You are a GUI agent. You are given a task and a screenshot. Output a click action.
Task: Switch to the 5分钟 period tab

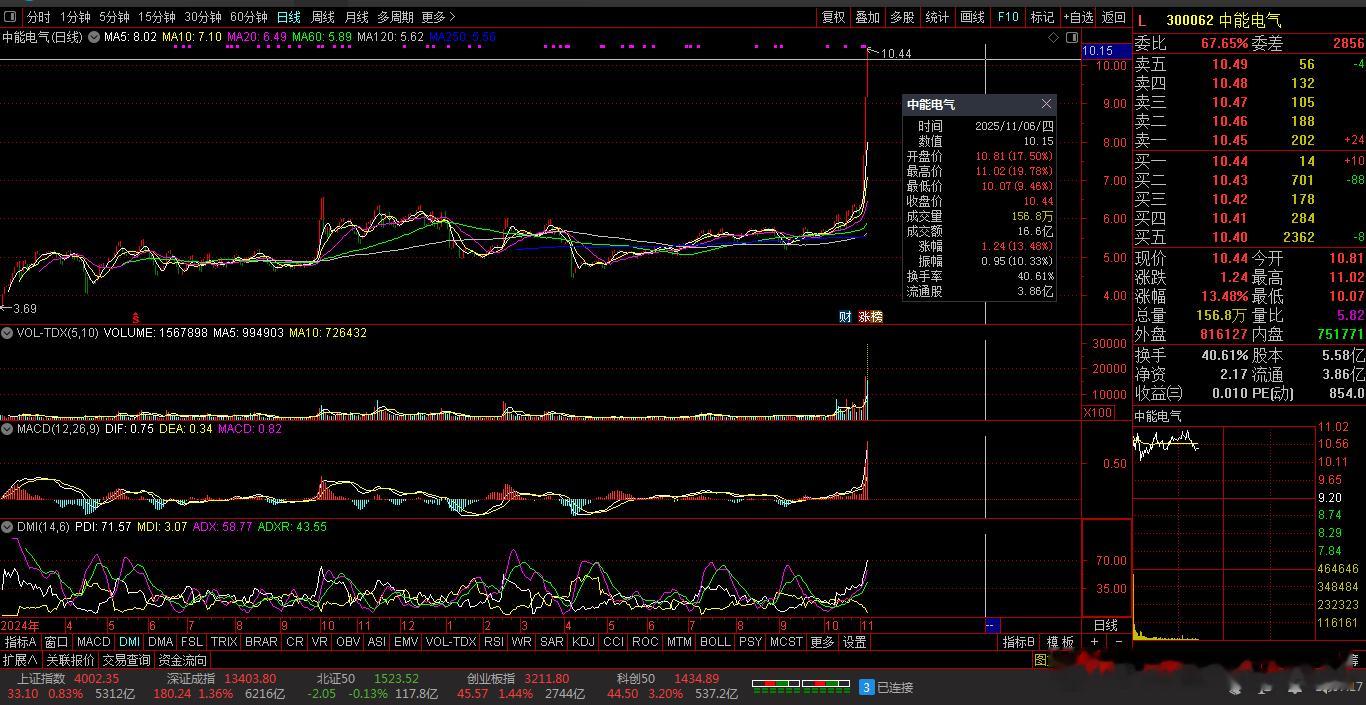coord(114,17)
